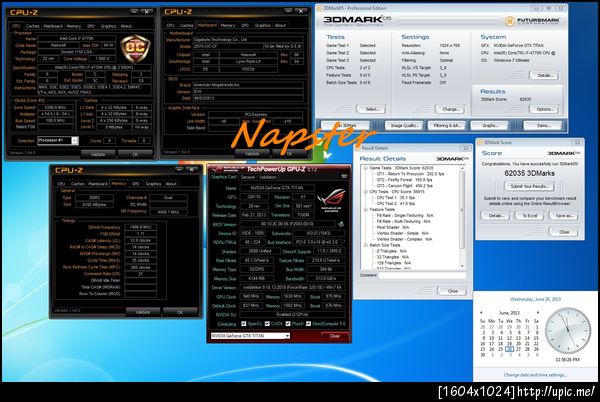Open Graphics tab in CPU-Z Memory window

point(153,184)
